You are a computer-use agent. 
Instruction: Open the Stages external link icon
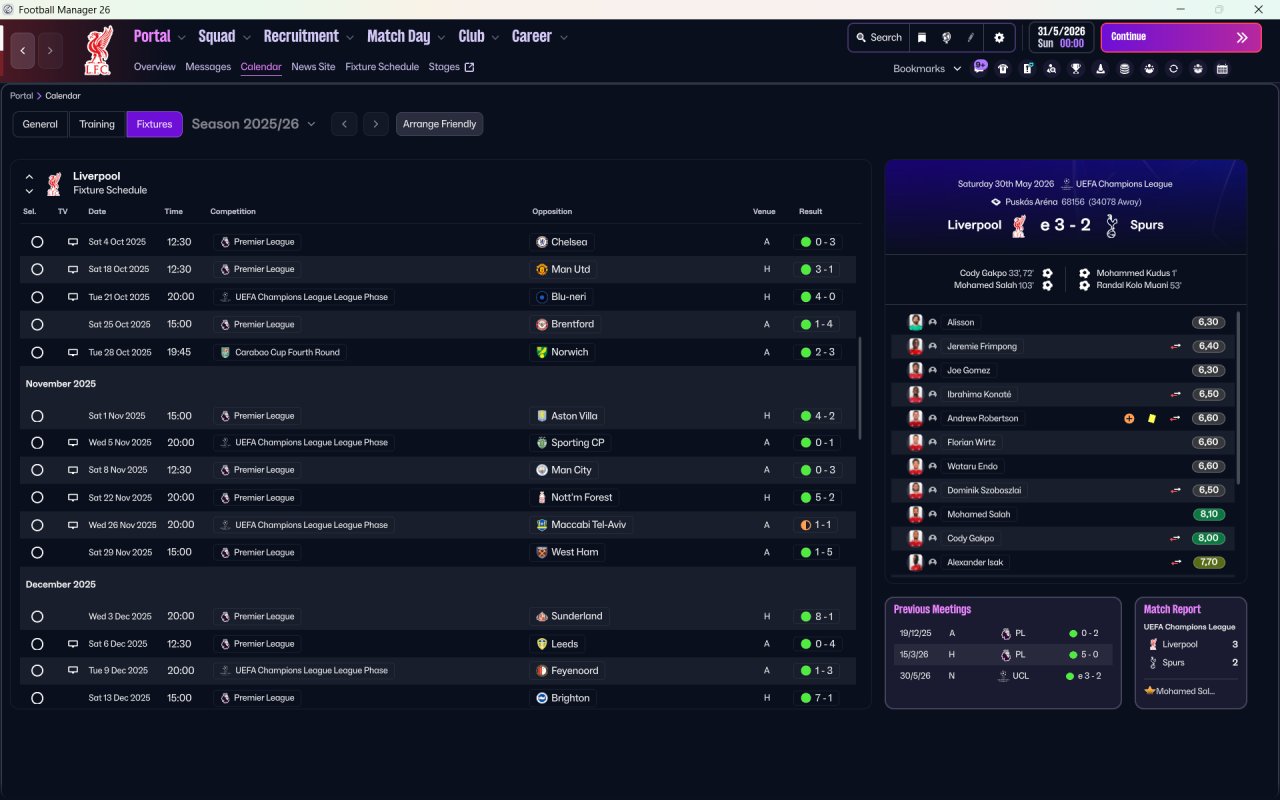point(470,68)
